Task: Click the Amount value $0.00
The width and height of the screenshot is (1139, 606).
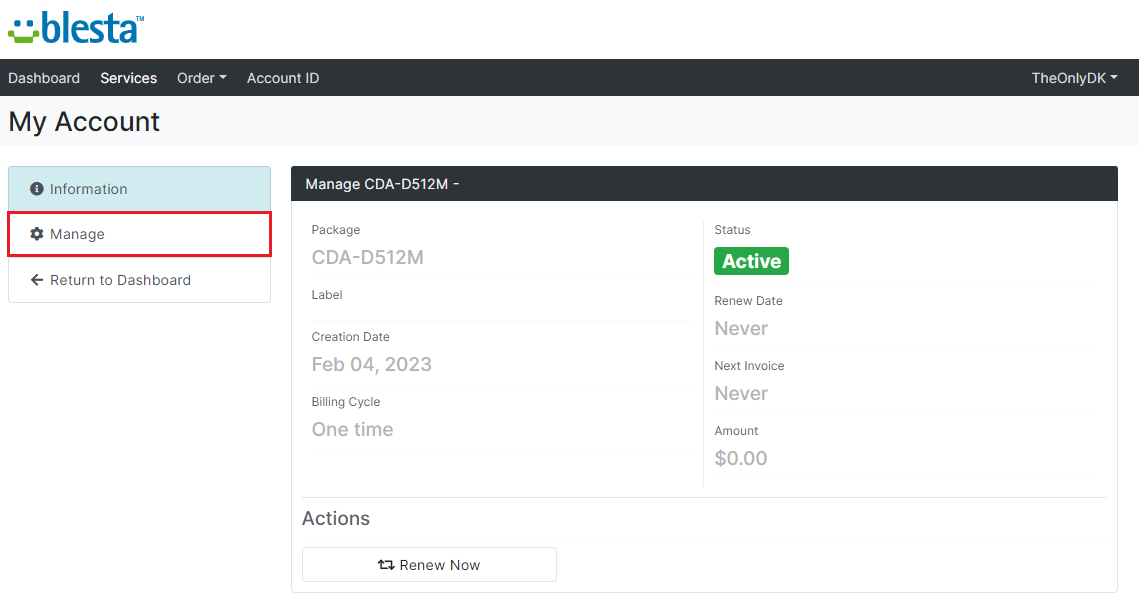Action: [x=741, y=458]
